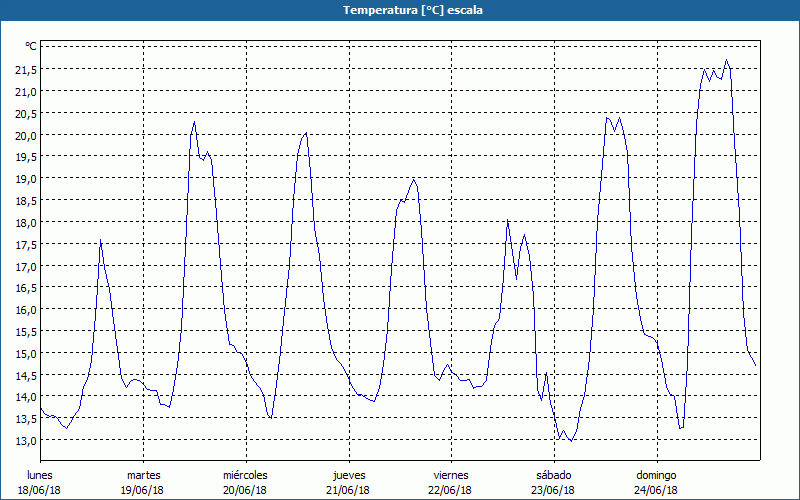800x500 pixels.
Task: Click the Sunday maximum peak above 21,5
Action: tap(727, 60)
